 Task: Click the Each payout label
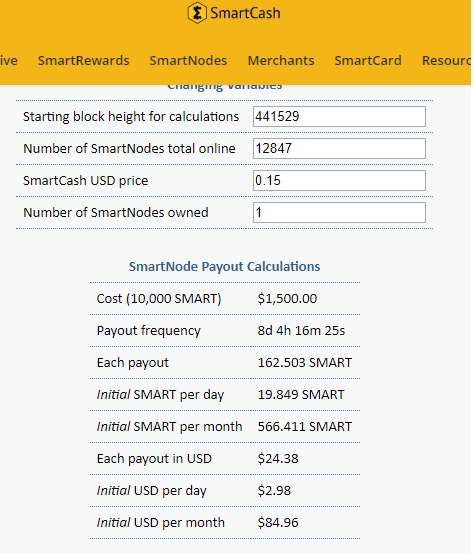133,363
